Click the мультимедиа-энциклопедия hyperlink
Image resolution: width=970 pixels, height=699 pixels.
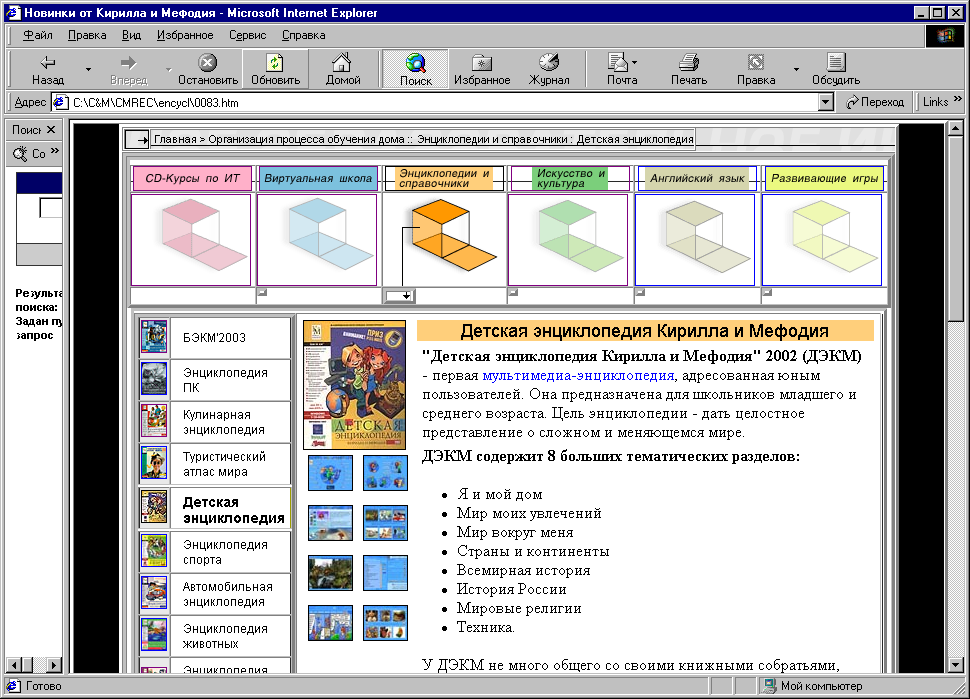coord(578,375)
